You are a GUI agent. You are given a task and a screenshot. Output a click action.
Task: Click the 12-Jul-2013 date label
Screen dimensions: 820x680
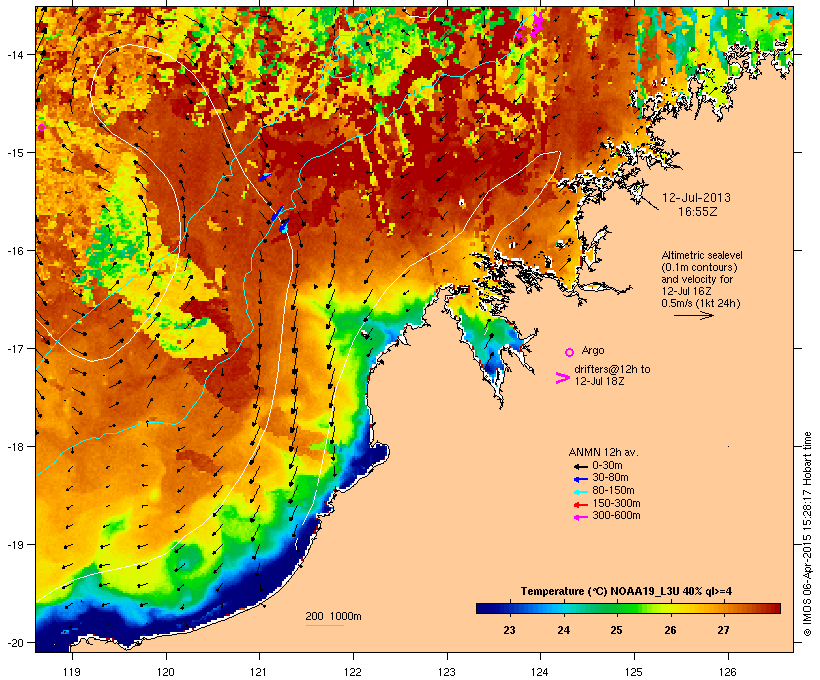tap(696, 198)
